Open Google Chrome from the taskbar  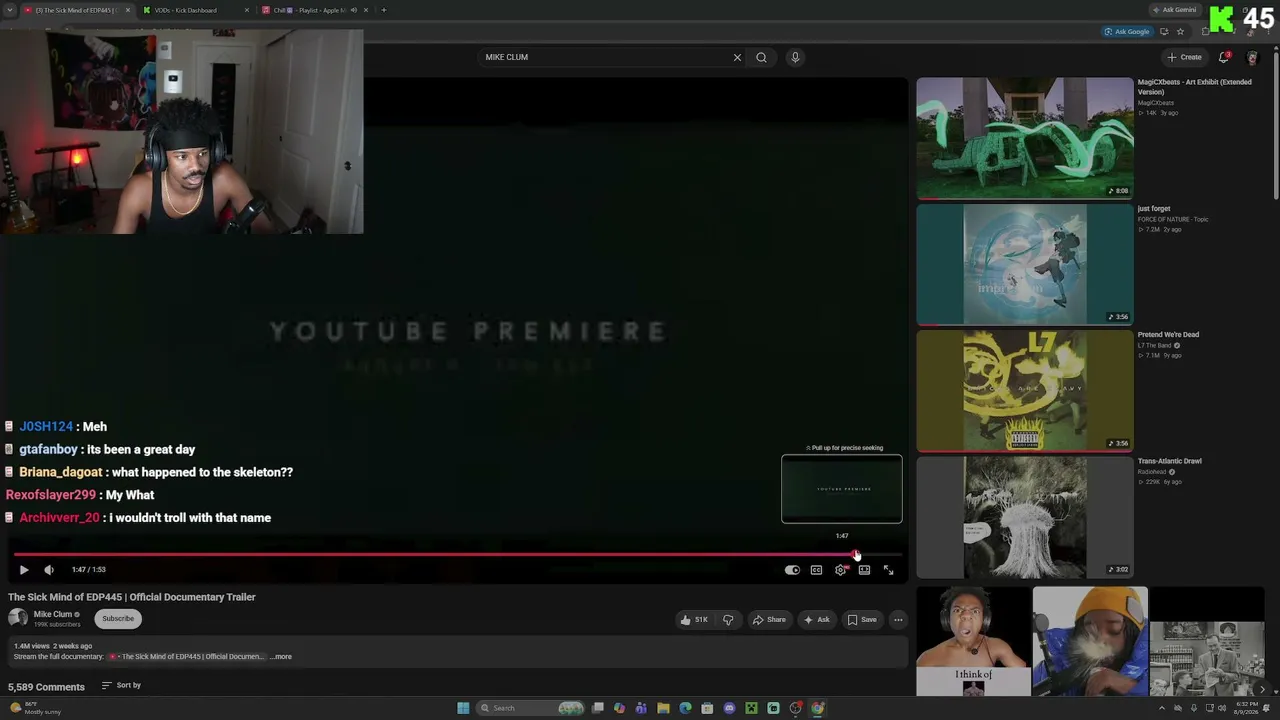tap(817, 708)
